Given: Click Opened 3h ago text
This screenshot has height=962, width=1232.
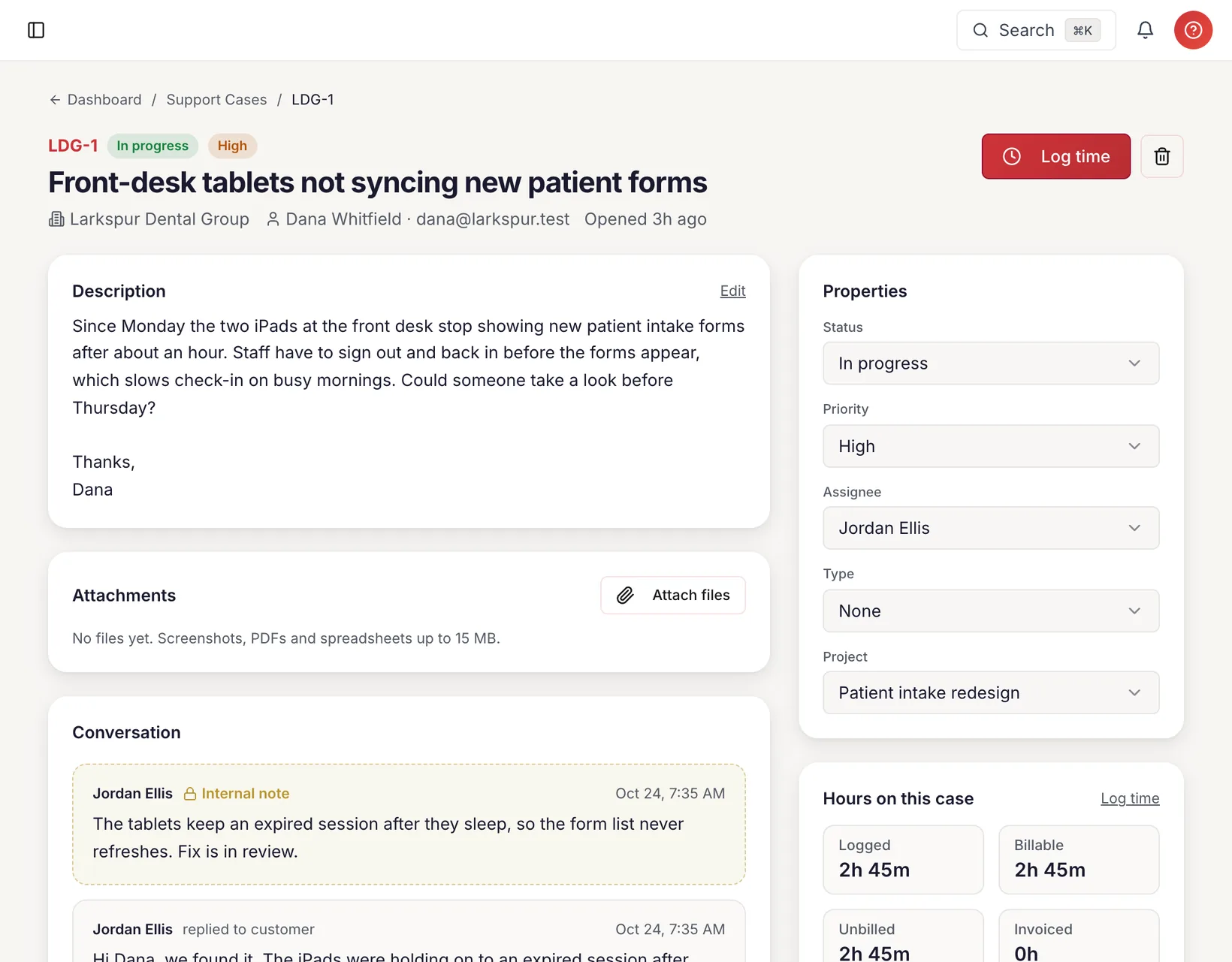Looking at the screenshot, I should [645, 219].
